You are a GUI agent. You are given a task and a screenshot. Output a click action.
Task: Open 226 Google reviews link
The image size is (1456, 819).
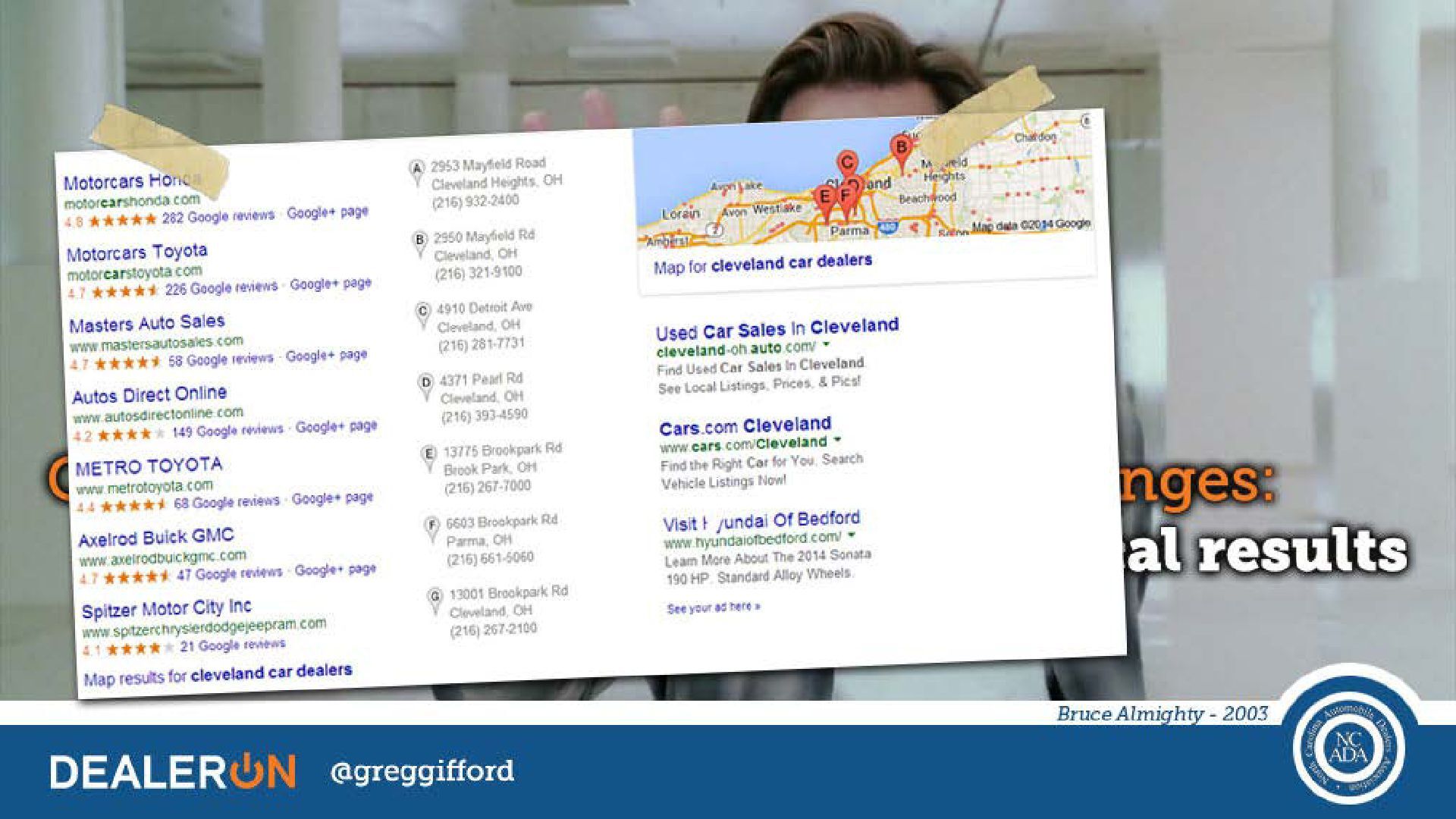click(x=221, y=288)
